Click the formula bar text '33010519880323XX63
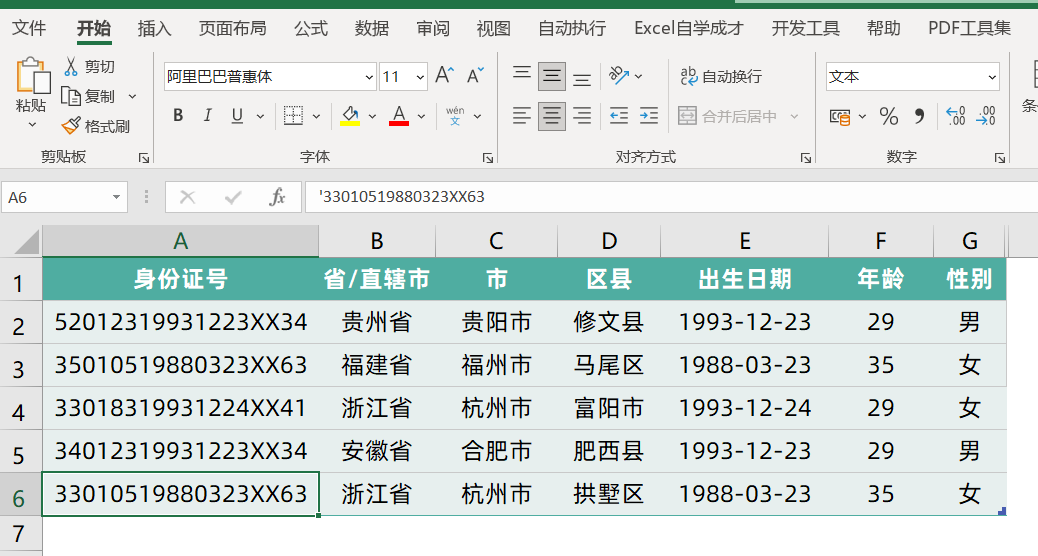Image resolution: width=1038 pixels, height=556 pixels. (402, 197)
